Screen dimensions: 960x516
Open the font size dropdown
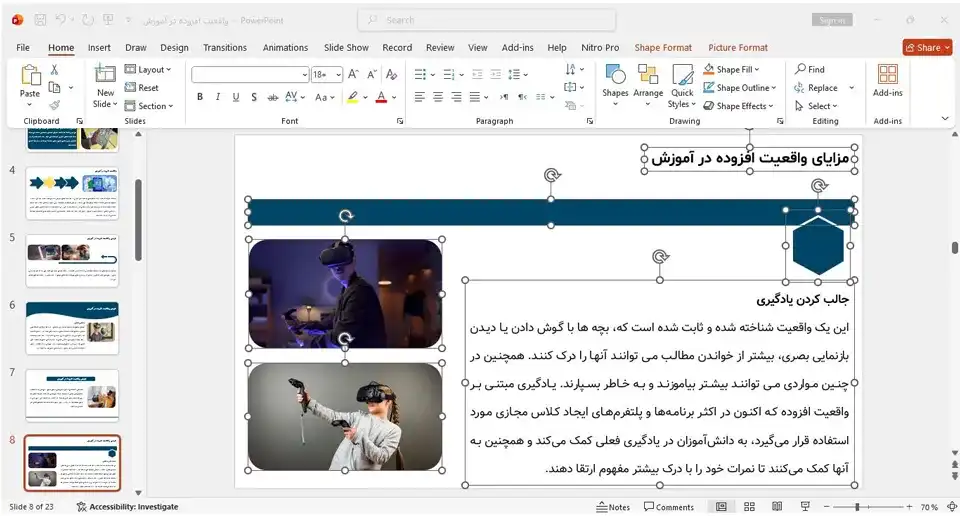(x=338, y=75)
